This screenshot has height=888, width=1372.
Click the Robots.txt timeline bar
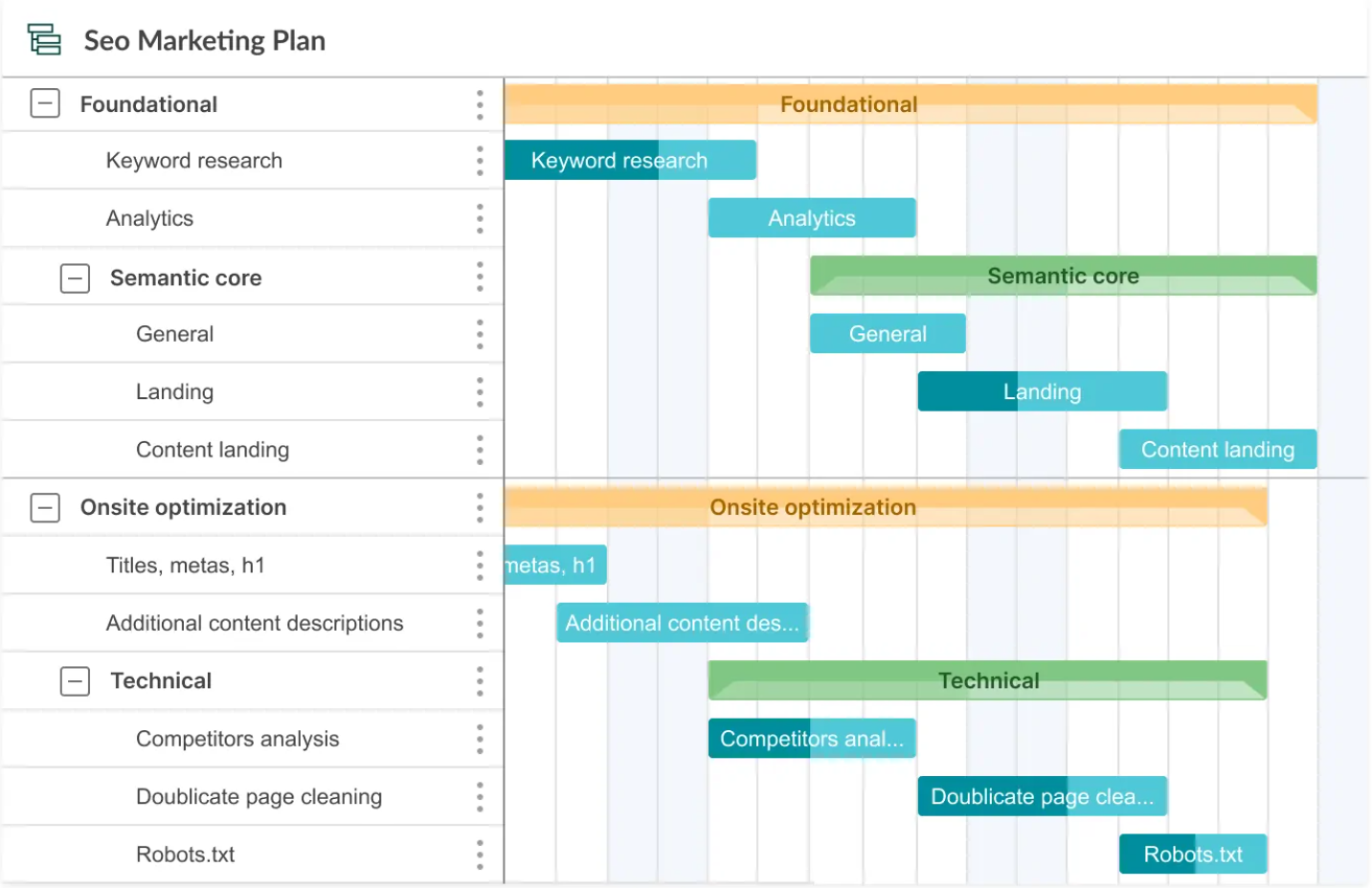[1192, 854]
